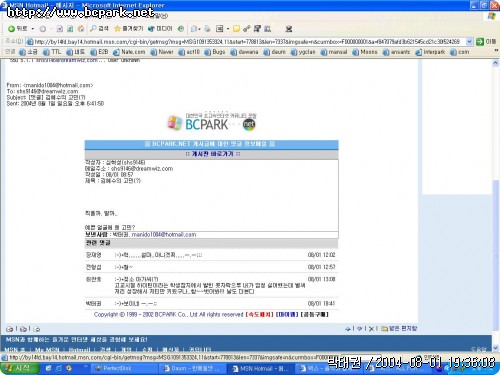The image size is (500, 375).
Task: Open the Edit icon dropdown arrow
Action: coord(228,29)
